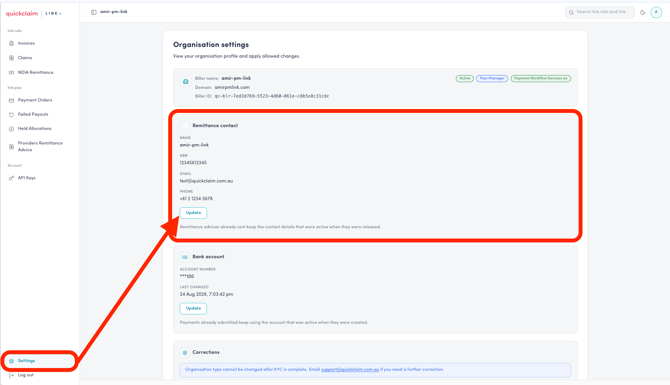Screen dimensions: 670x385
Task: Open Payment Orders
Action: pos(35,100)
